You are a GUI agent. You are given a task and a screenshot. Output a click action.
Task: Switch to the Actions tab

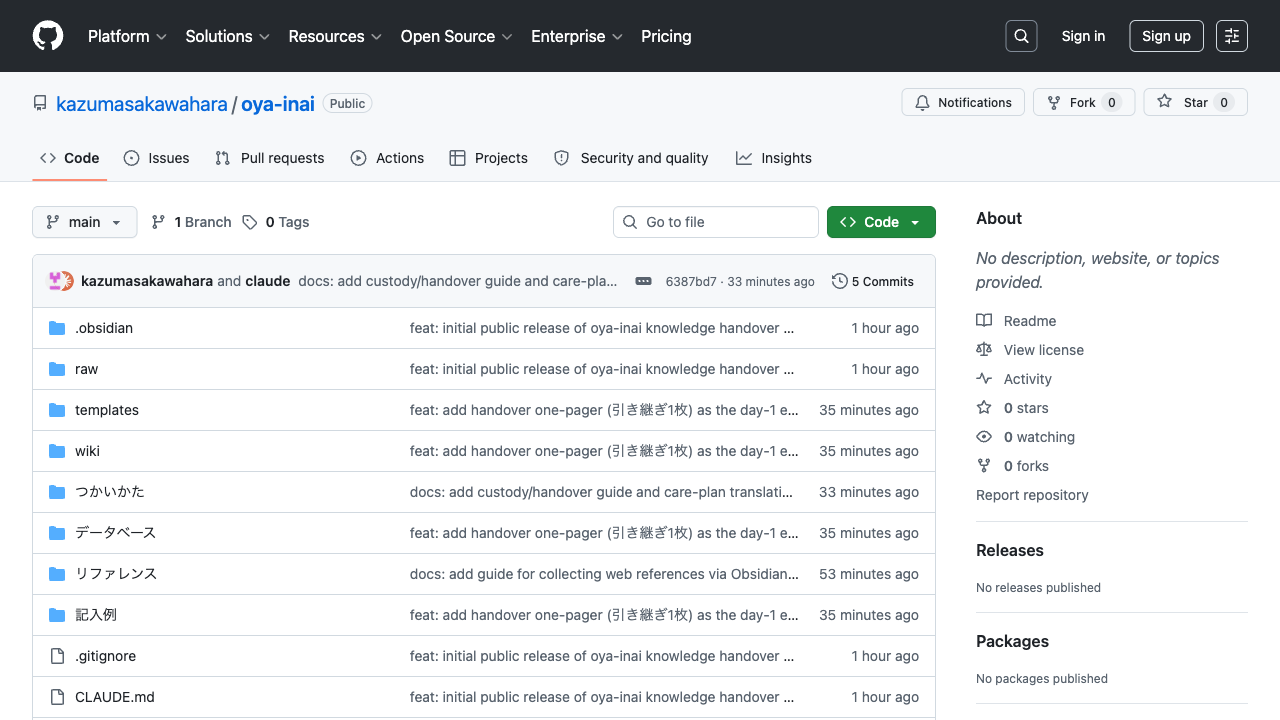387,158
